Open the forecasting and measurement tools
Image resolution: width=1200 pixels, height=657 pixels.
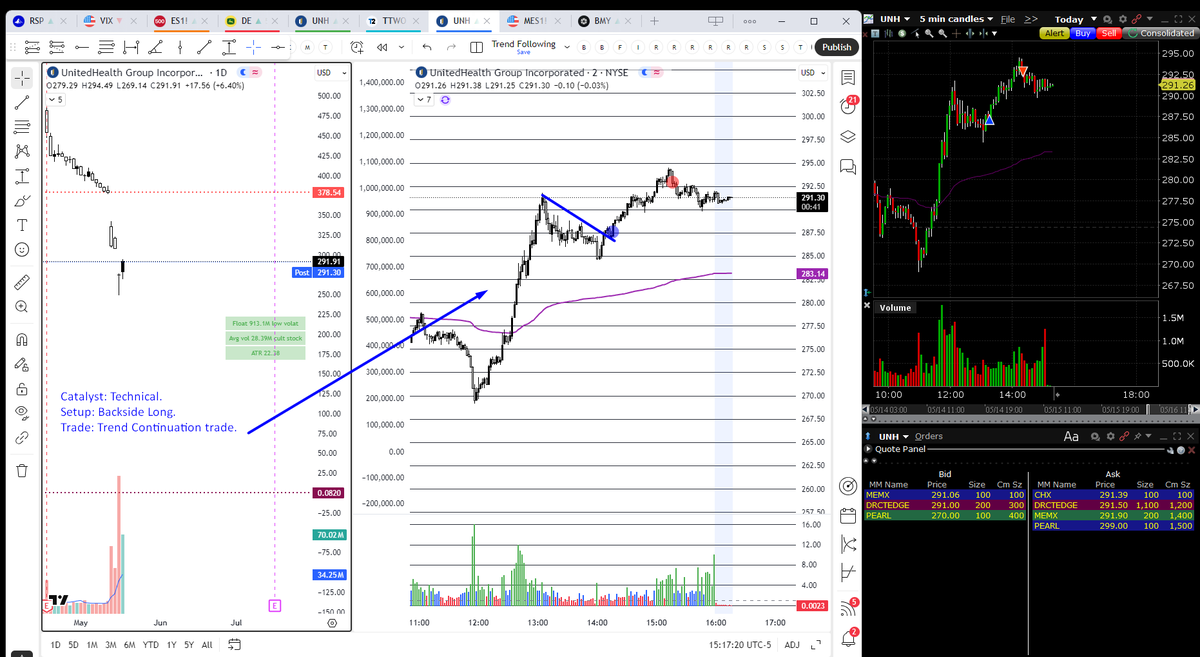[x=21, y=176]
